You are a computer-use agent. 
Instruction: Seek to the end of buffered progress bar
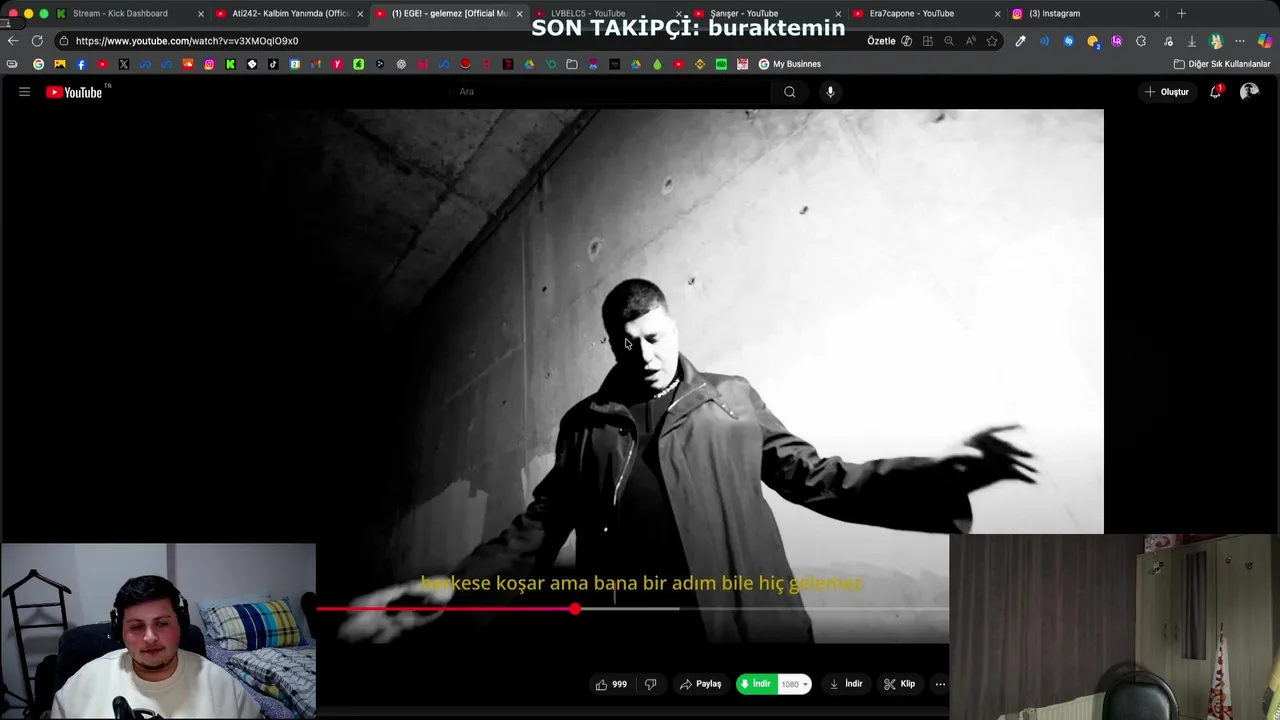[679, 608]
